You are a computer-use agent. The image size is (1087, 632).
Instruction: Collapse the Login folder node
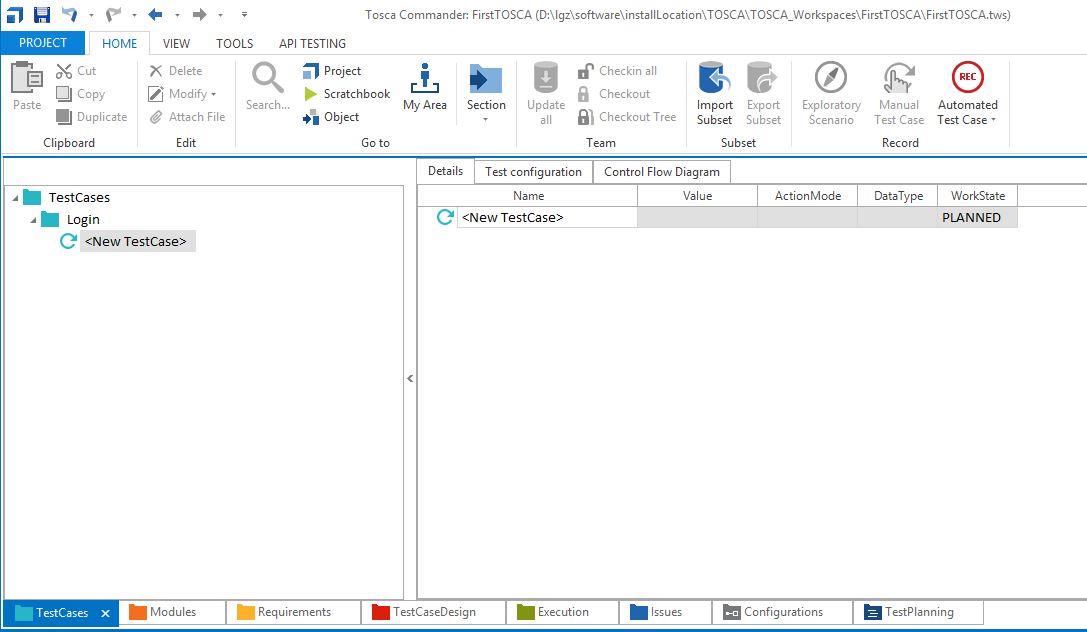coord(33,220)
